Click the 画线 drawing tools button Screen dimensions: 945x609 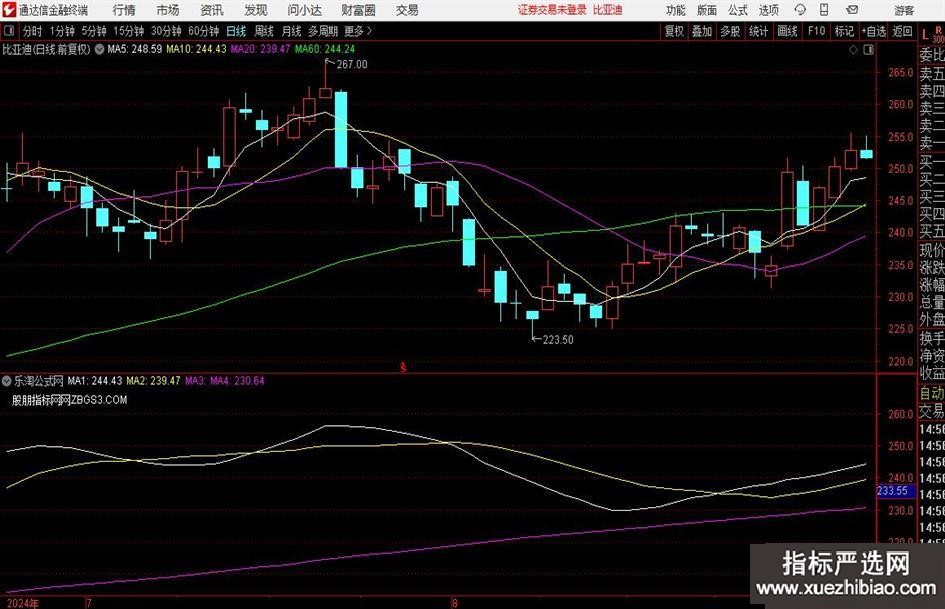pos(787,31)
